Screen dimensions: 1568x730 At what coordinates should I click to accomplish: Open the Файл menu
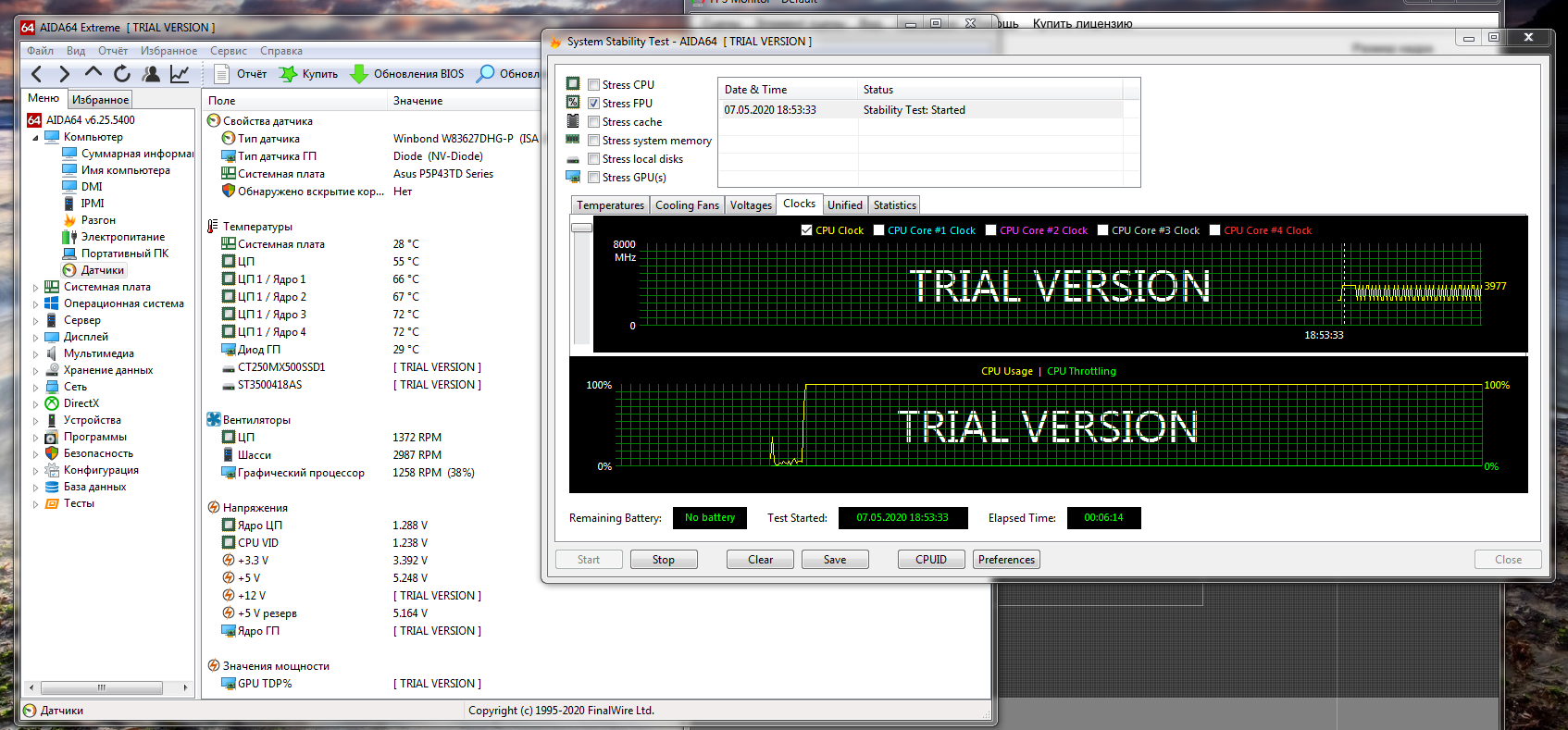coord(40,51)
